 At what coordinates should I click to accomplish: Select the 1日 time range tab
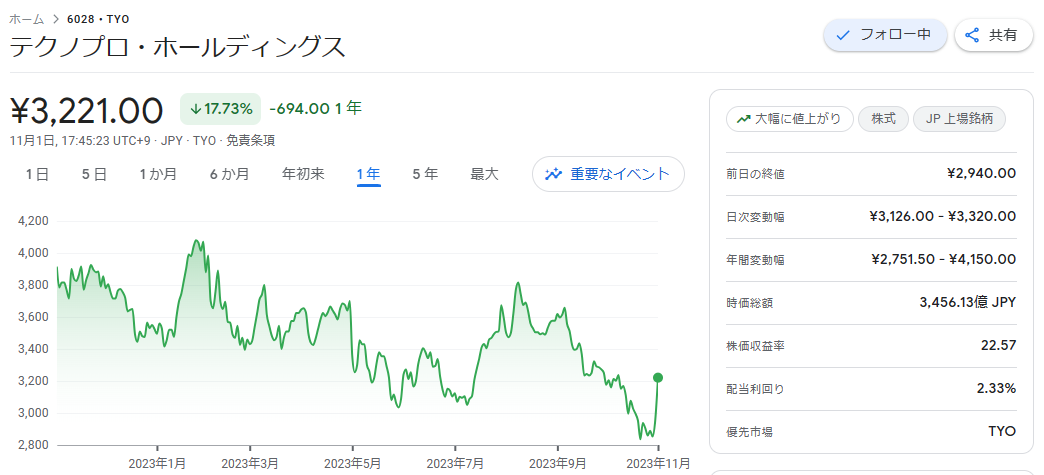click(37, 175)
